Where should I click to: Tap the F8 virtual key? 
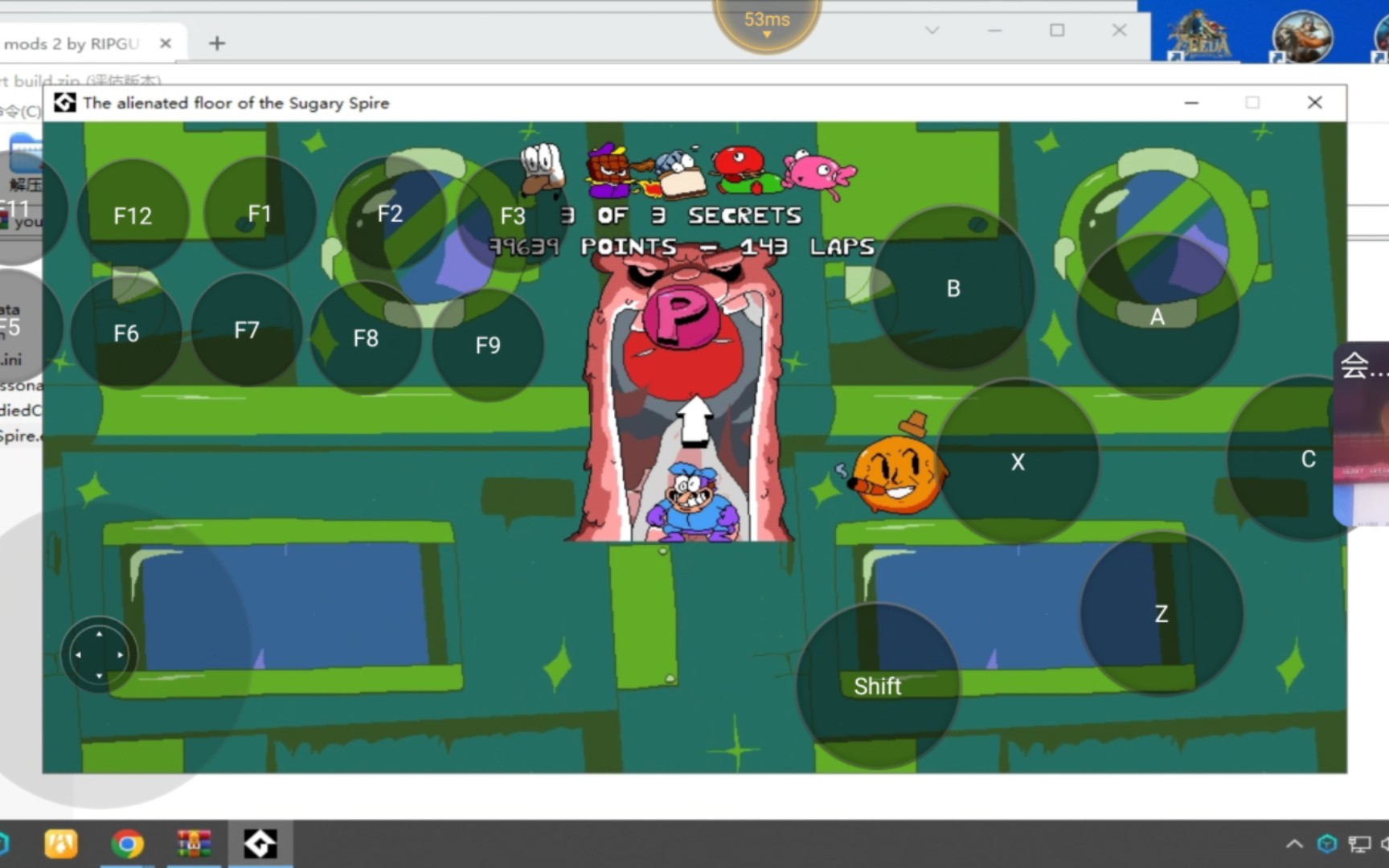pos(366,338)
